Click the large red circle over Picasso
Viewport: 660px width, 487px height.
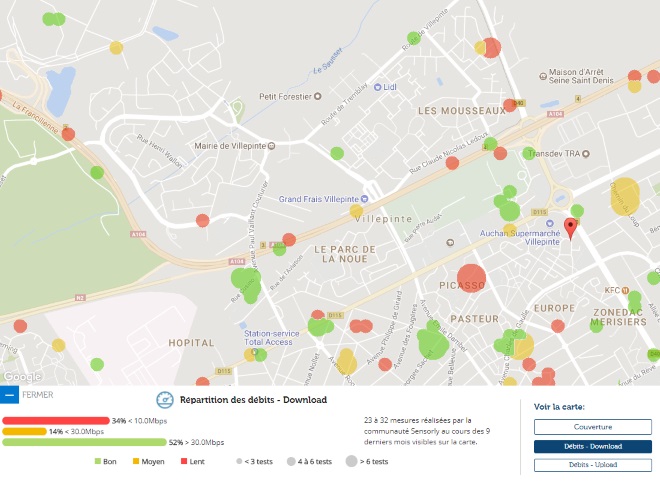(471, 278)
